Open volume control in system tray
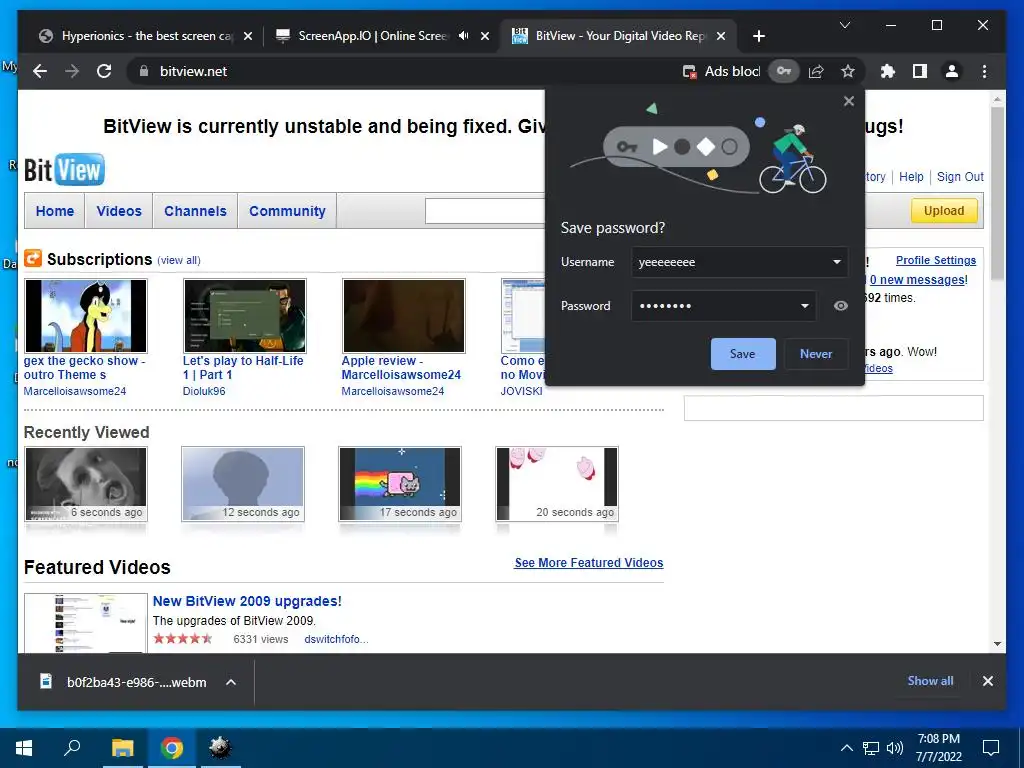This screenshot has width=1024, height=768. coord(895,748)
